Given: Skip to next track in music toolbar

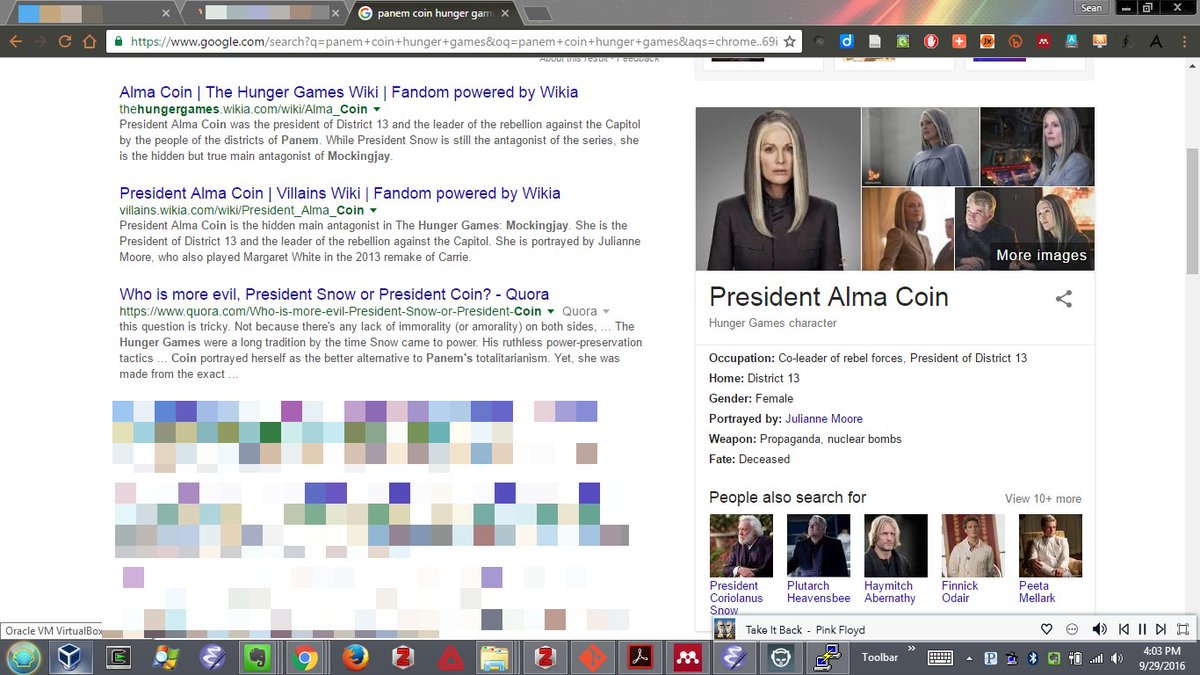Looking at the screenshot, I should coord(1160,629).
